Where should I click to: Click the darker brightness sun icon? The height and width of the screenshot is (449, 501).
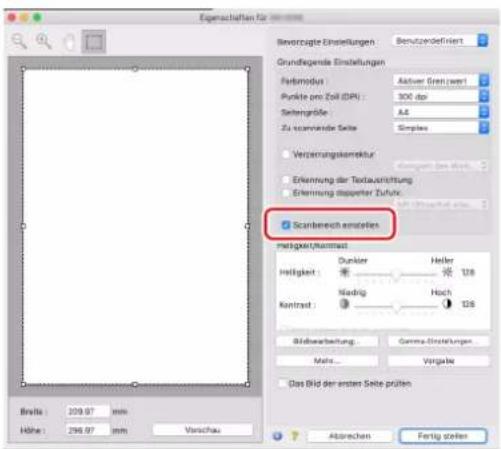[x=344, y=272]
